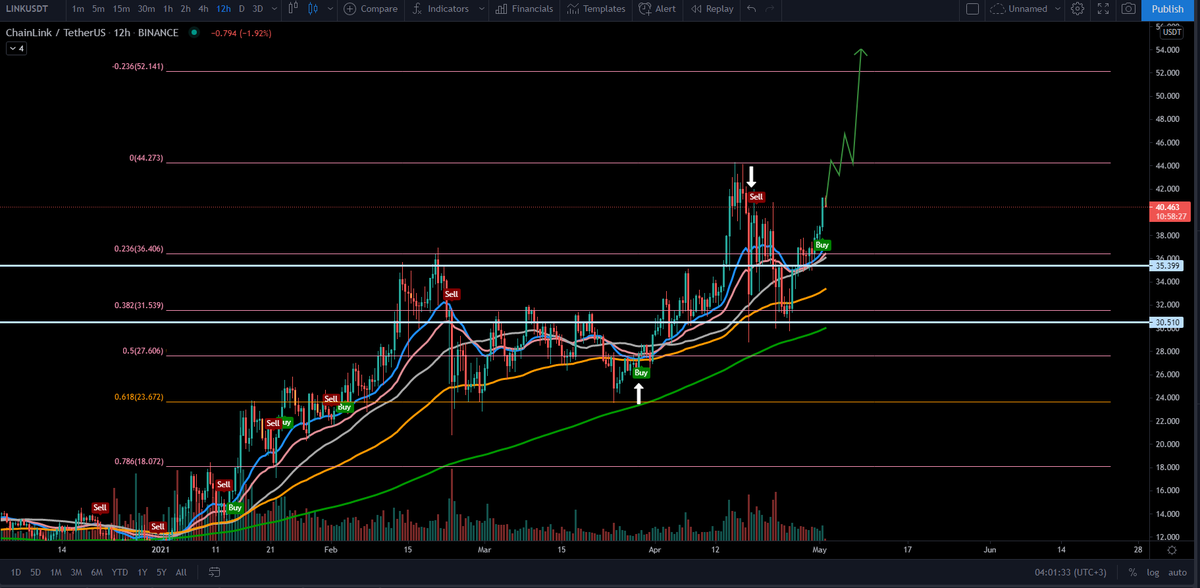The image size is (1200, 588).
Task: Select the 3D timeframe
Action: tap(258, 9)
